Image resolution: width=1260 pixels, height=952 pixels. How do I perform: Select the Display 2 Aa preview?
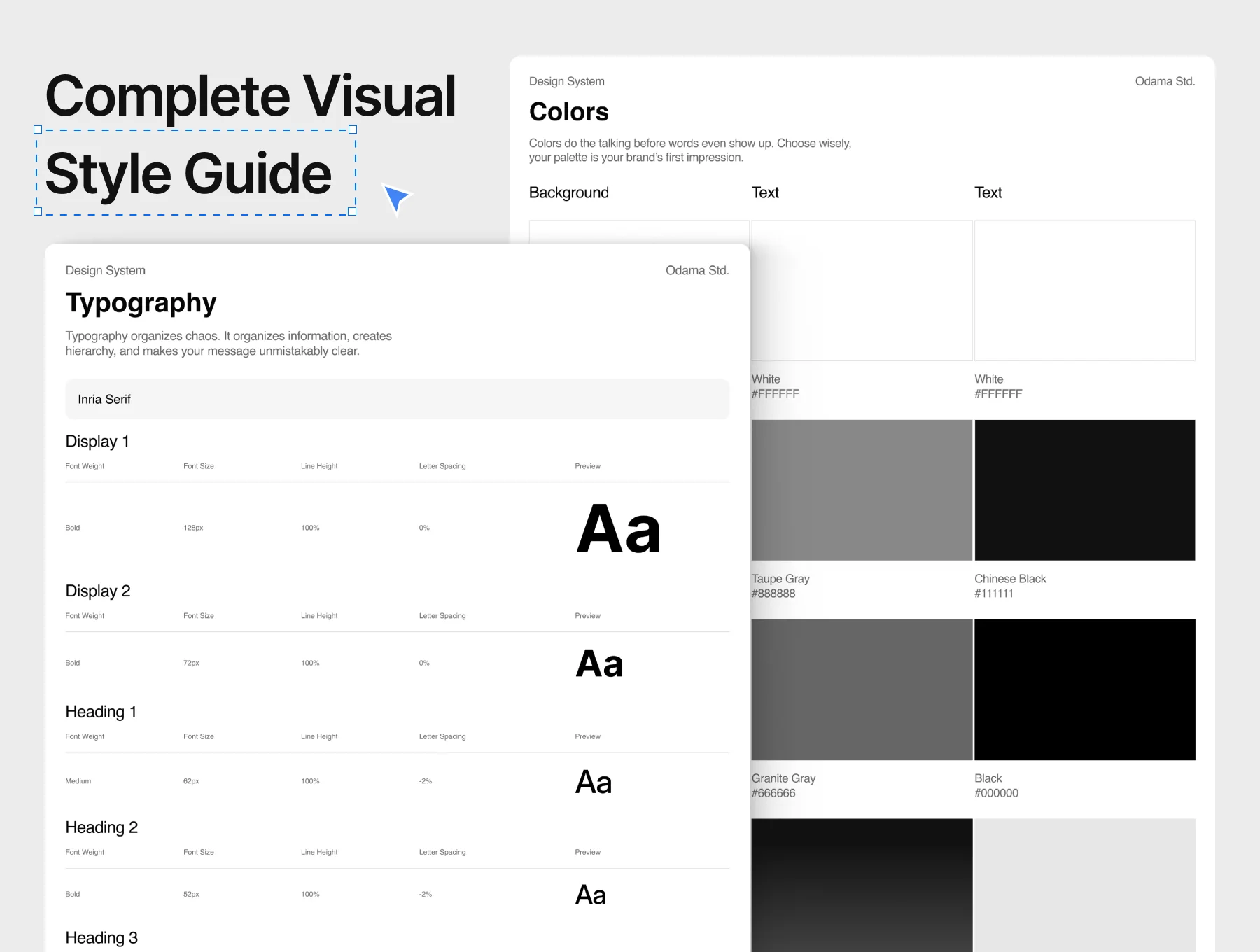click(x=599, y=664)
